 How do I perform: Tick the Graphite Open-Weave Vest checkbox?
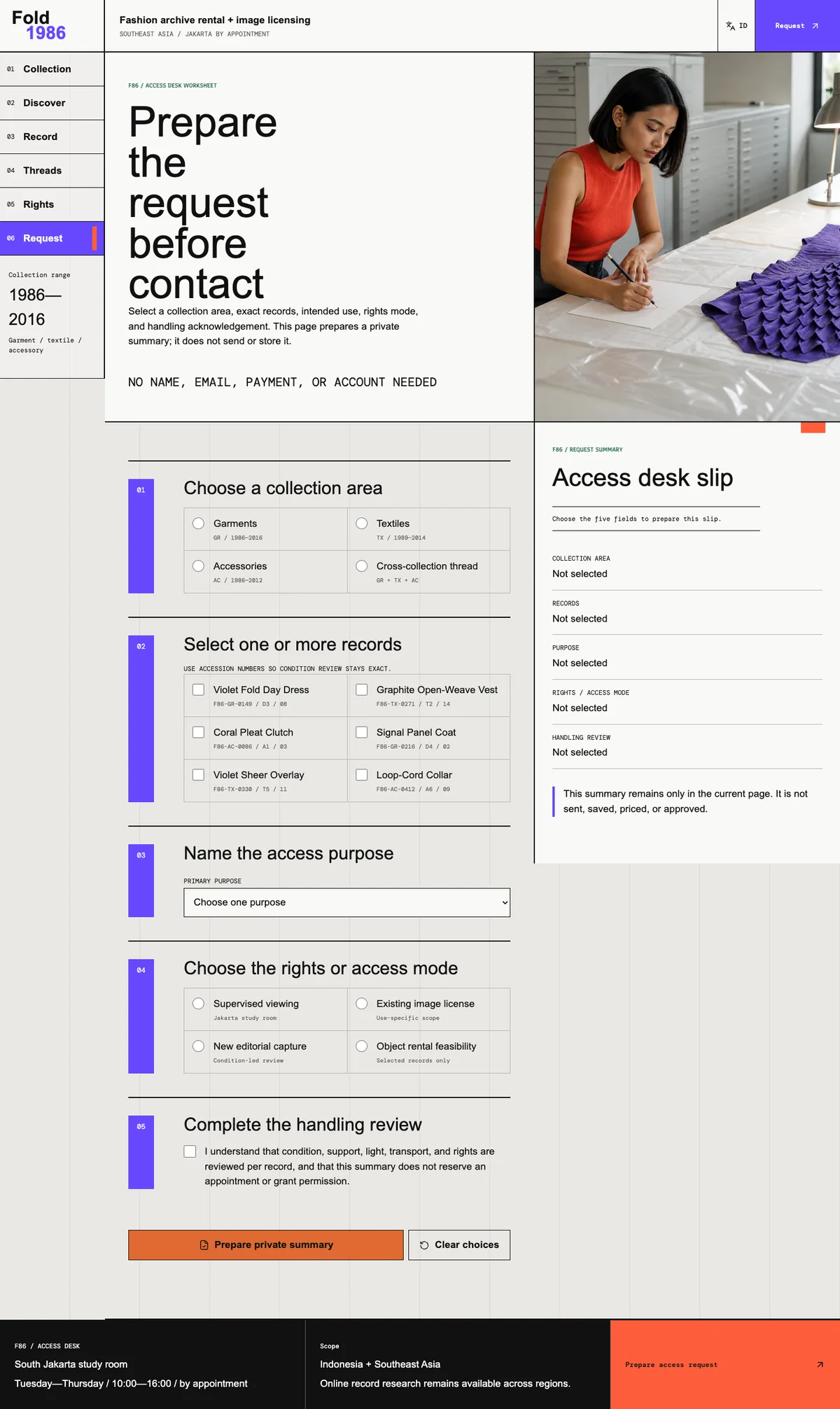click(362, 690)
